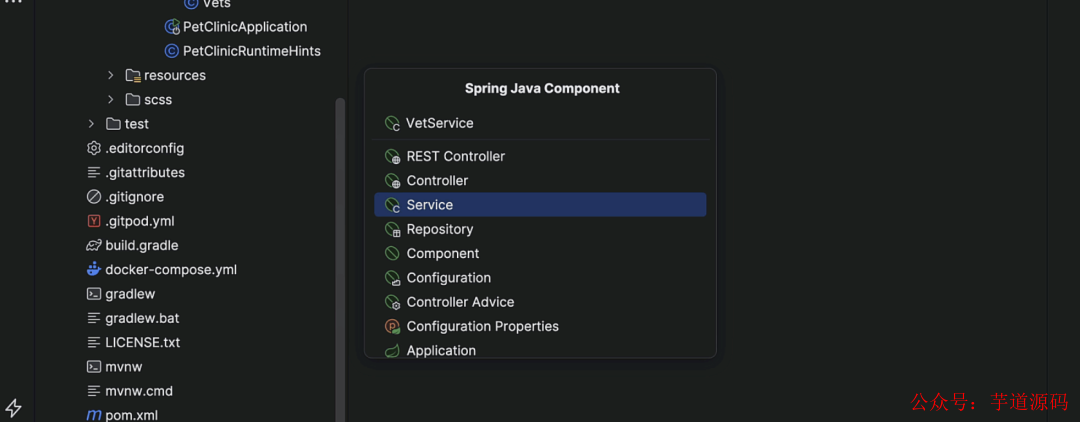Click the Repository component icon
This screenshot has width=1080, height=422.
392,229
